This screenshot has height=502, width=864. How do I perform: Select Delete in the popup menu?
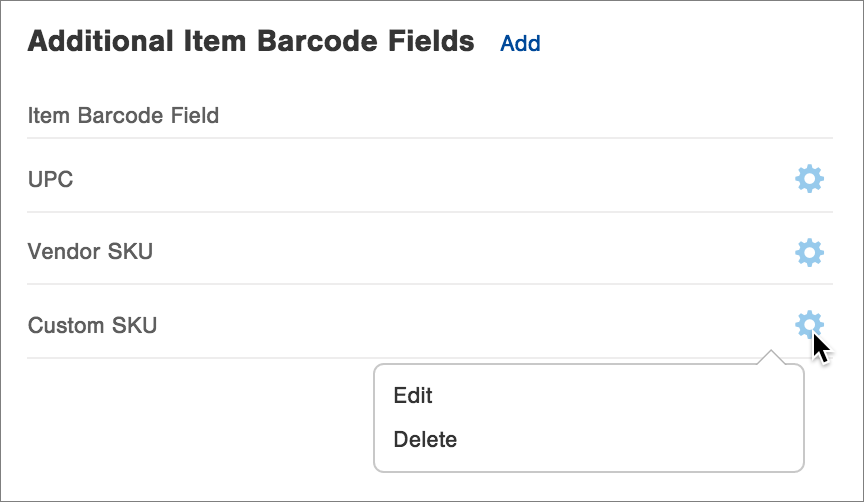click(425, 439)
